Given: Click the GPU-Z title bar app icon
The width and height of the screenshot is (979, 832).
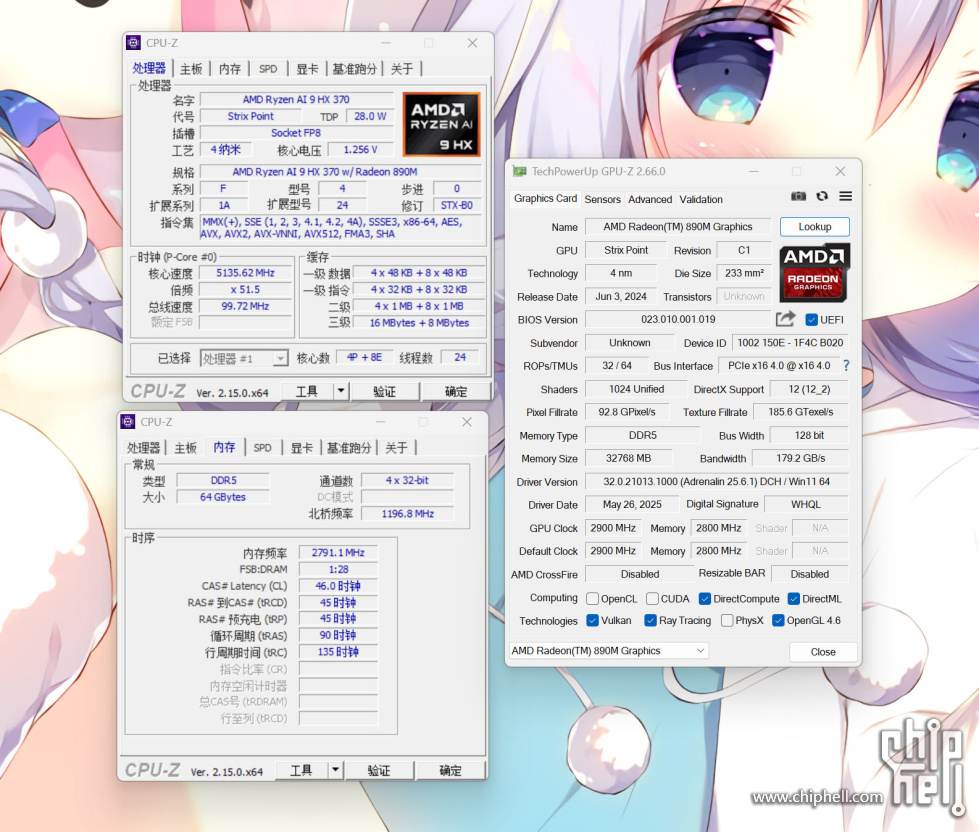Looking at the screenshot, I should click(519, 171).
